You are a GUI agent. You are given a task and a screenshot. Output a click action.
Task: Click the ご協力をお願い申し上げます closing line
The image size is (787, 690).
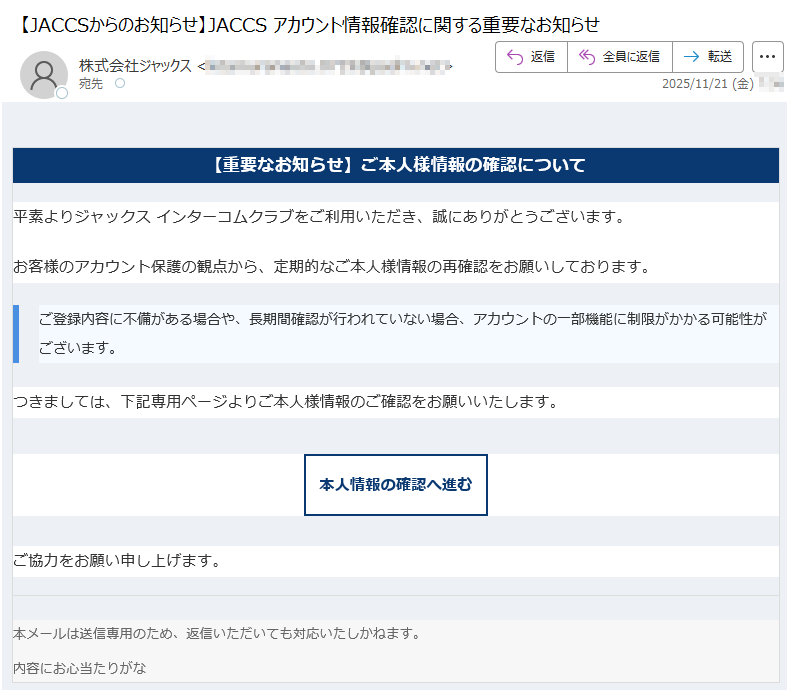(117, 560)
